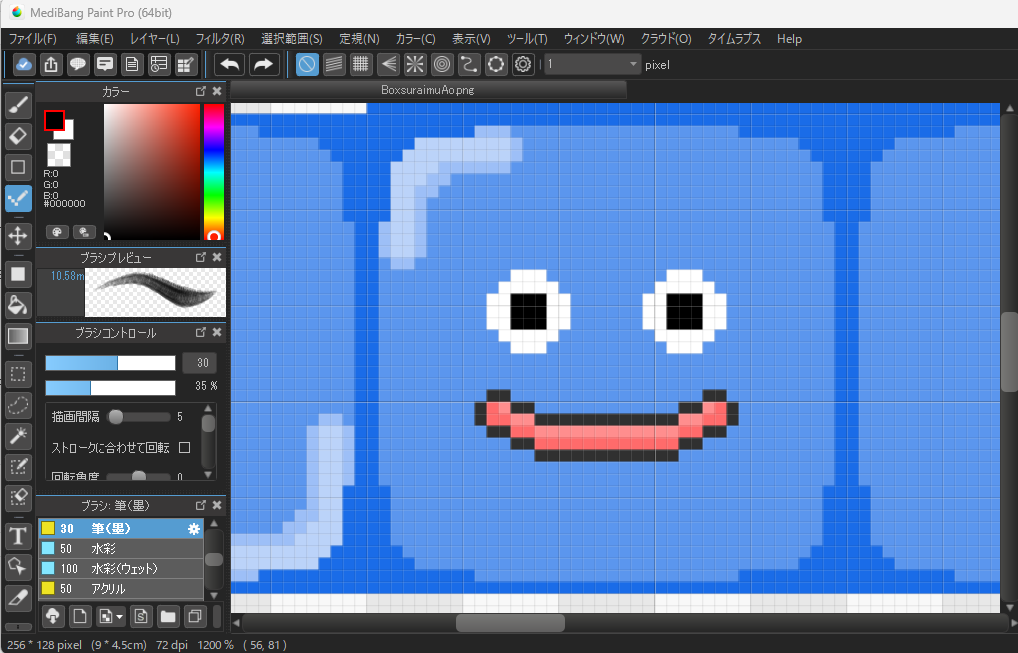Open the フィルタ(R) menu

[220, 39]
